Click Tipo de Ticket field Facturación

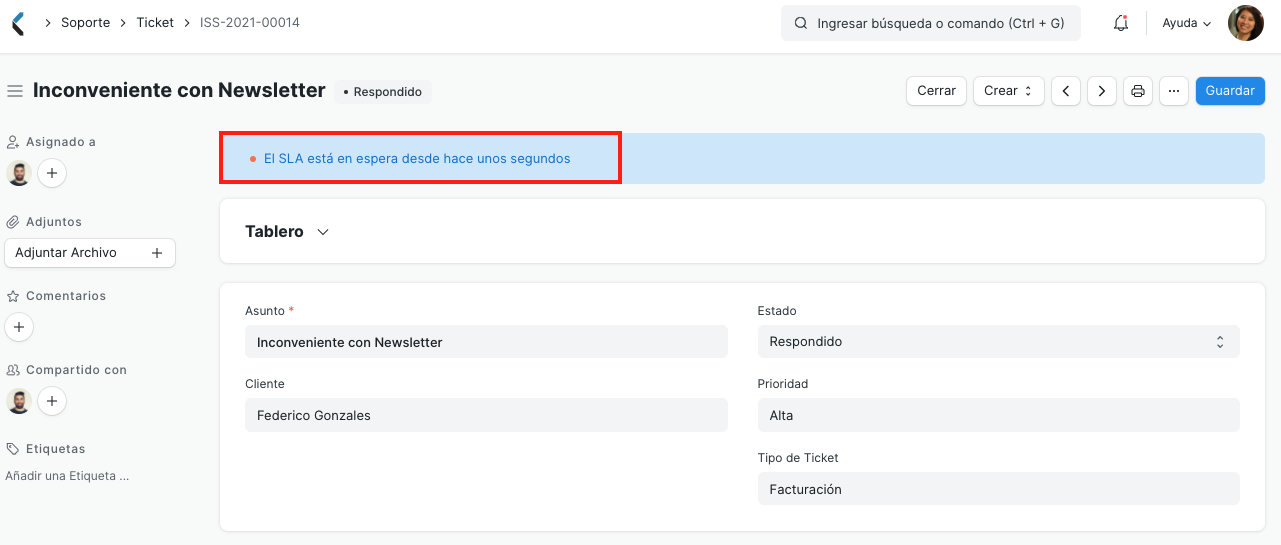pos(999,489)
